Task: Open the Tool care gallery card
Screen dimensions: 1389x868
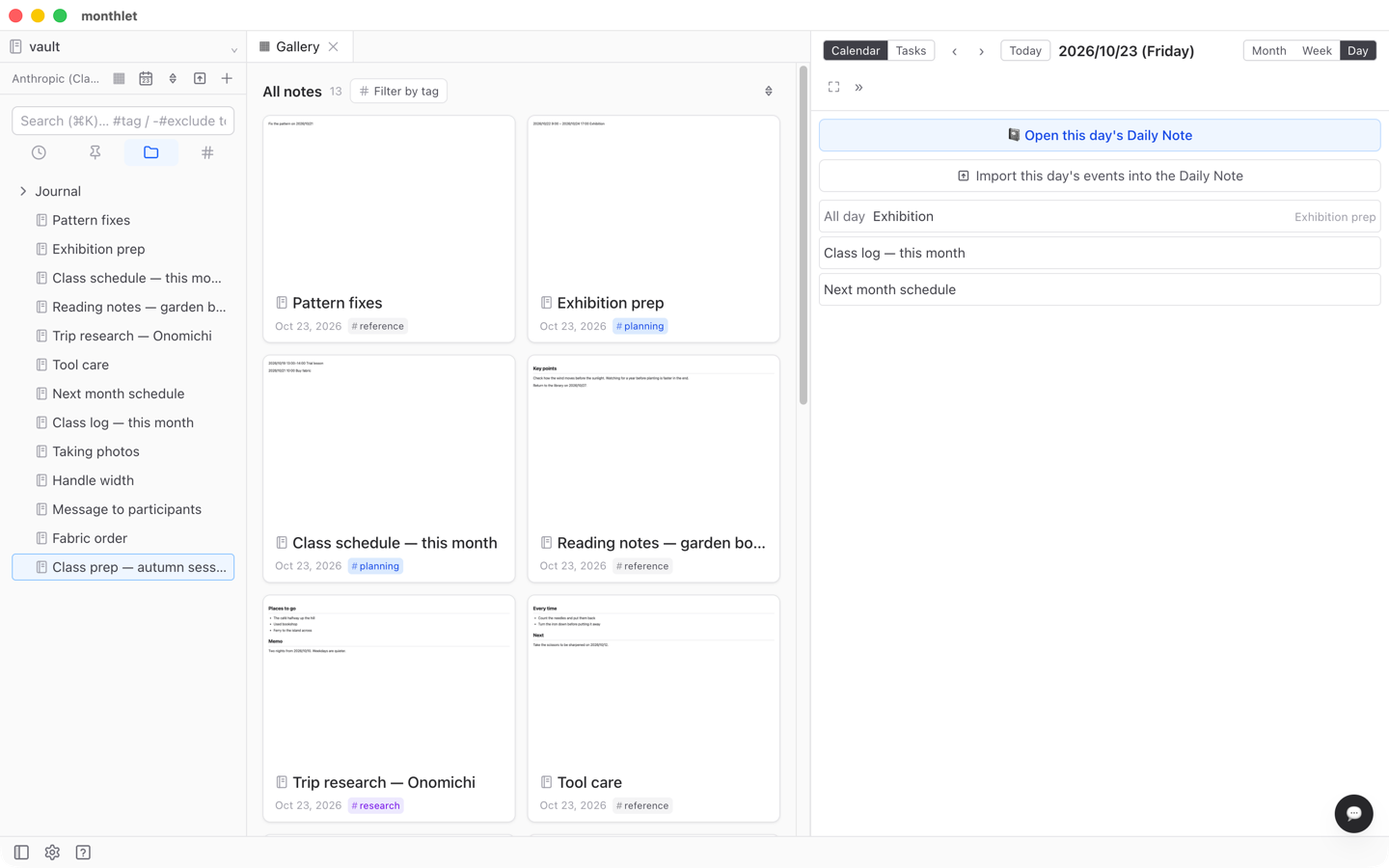Action: coord(654,708)
